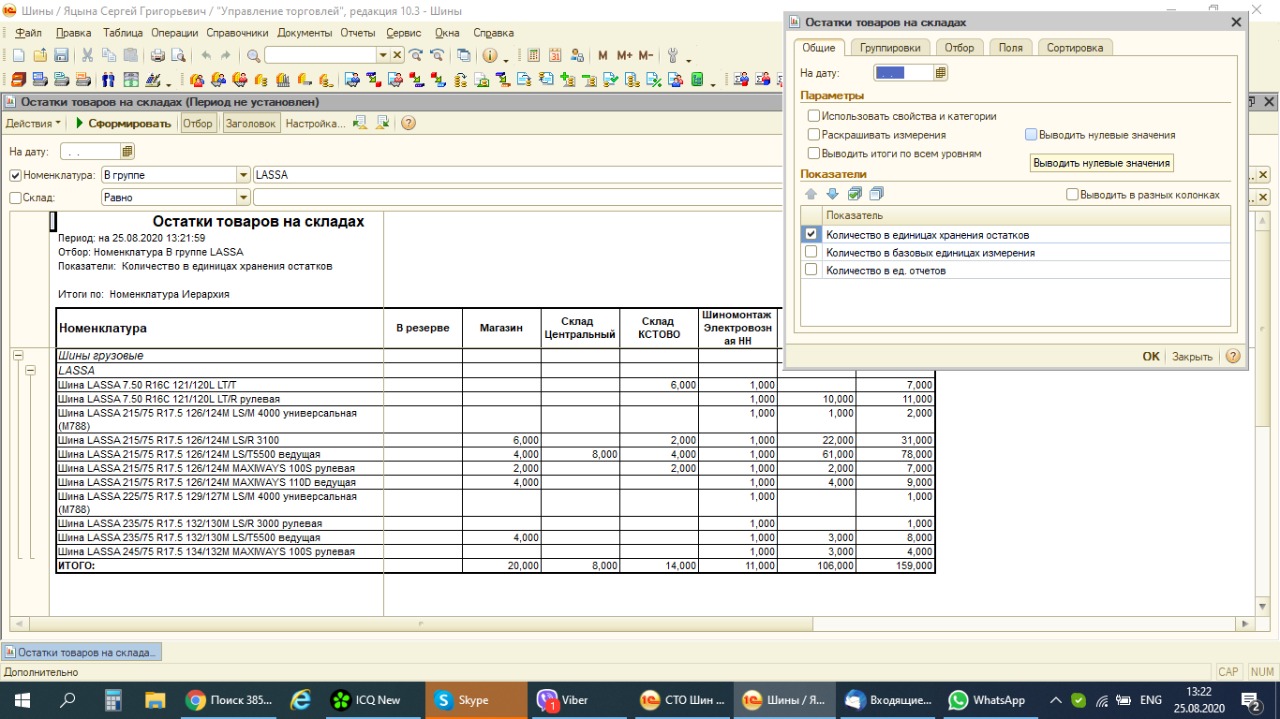The width and height of the screenshot is (1280, 719).
Task: Click the check all indicators icon
Action: tap(854, 194)
